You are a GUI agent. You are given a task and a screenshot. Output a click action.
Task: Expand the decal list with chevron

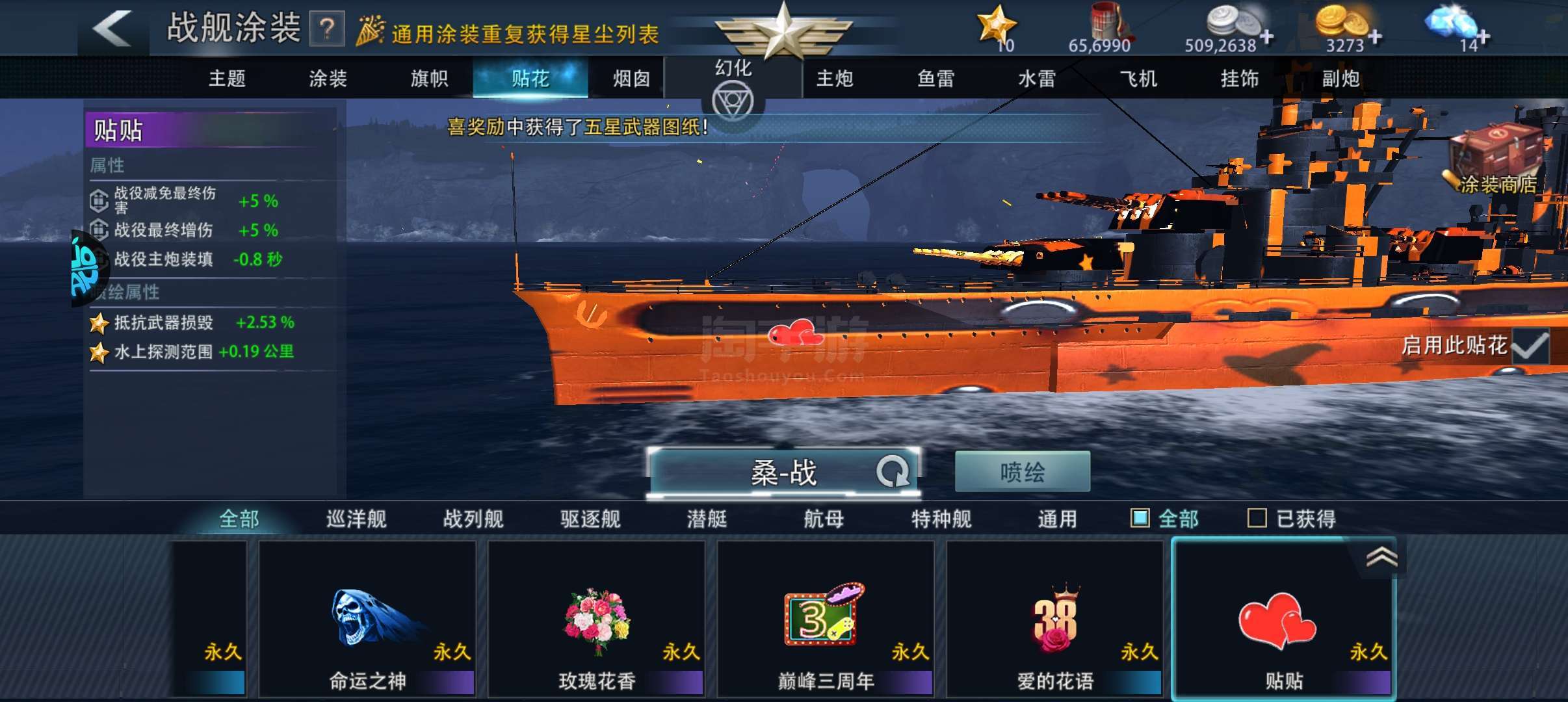(x=1381, y=556)
